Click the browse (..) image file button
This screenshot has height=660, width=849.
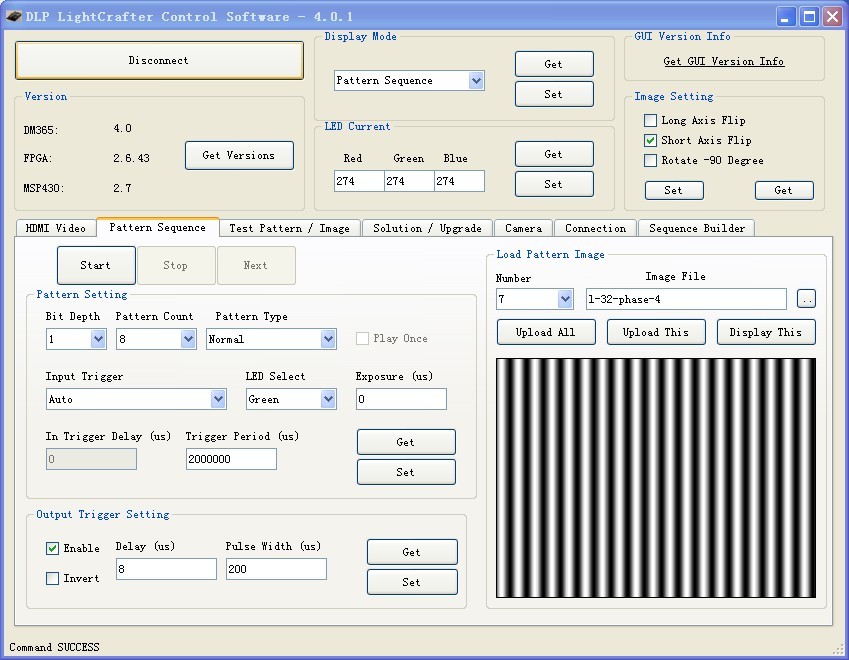click(x=806, y=299)
